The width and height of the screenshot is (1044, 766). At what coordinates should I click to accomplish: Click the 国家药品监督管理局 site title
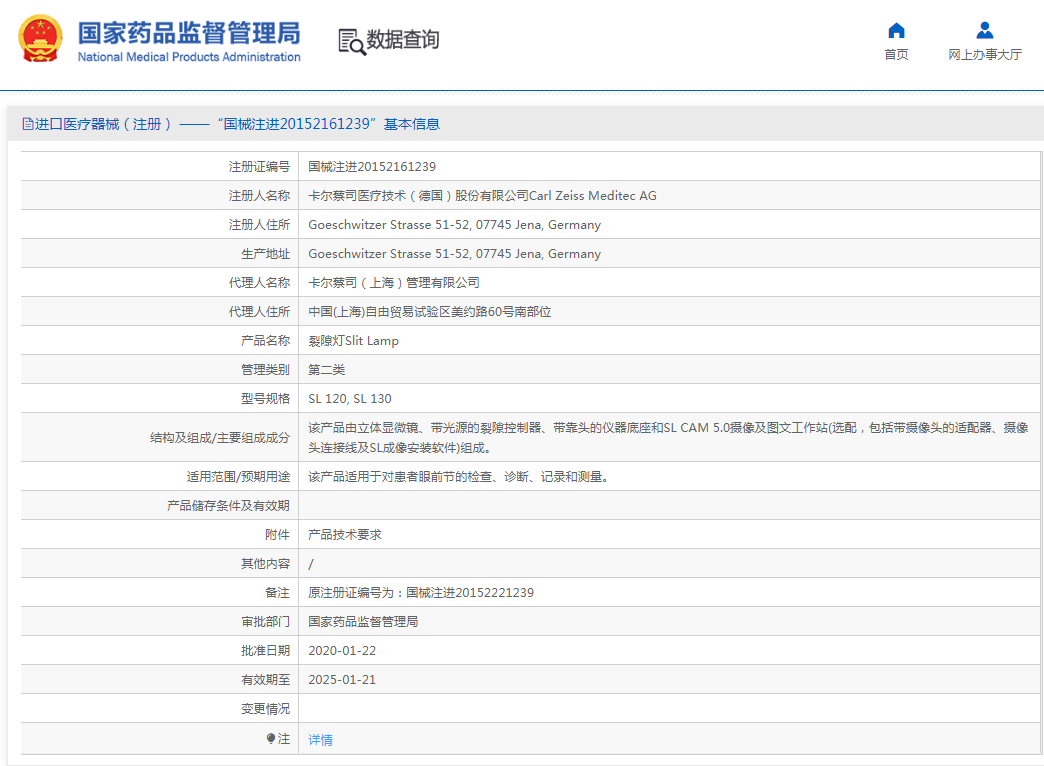click(x=189, y=33)
